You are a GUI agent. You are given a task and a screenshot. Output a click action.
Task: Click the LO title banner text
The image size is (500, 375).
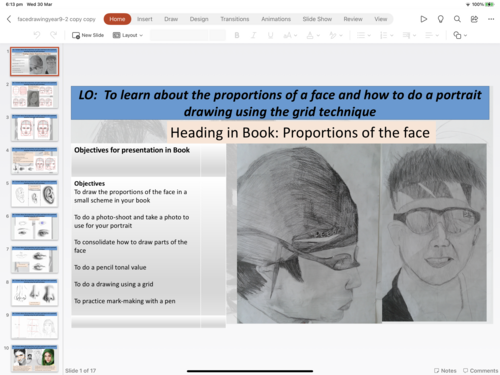coord(280,103)
